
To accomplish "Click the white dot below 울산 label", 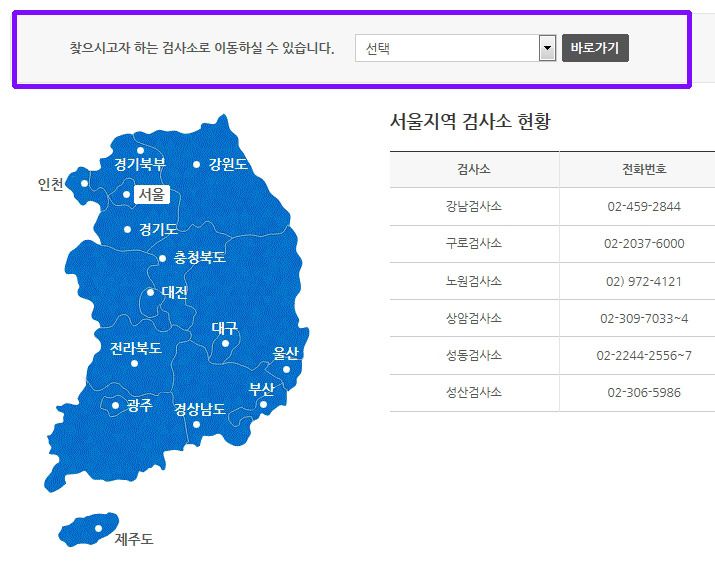I will coord(286,369).
